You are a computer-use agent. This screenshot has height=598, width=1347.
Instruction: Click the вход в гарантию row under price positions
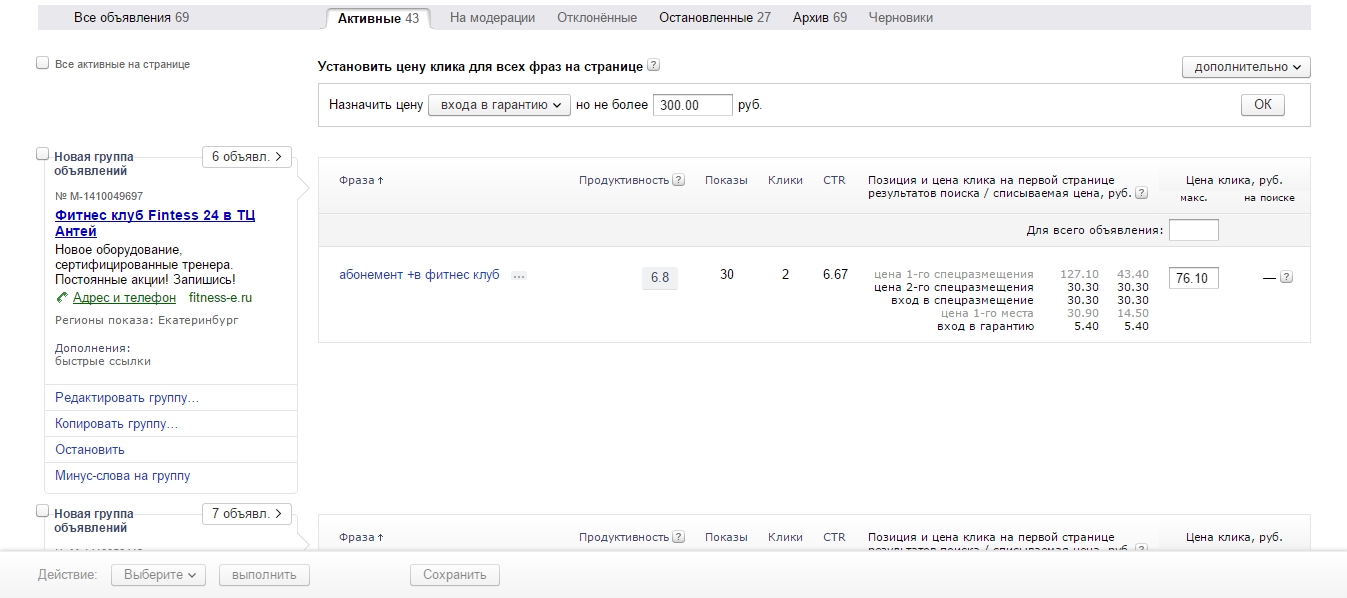click(x=985, y=326)
